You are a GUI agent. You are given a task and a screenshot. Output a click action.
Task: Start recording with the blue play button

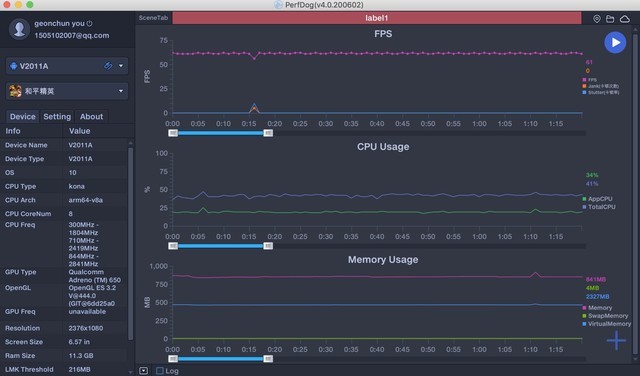coord(615,42)
